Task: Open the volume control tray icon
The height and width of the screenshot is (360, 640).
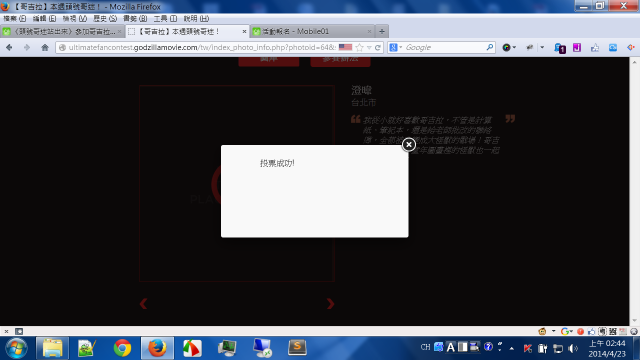Action: click(573, 348)
